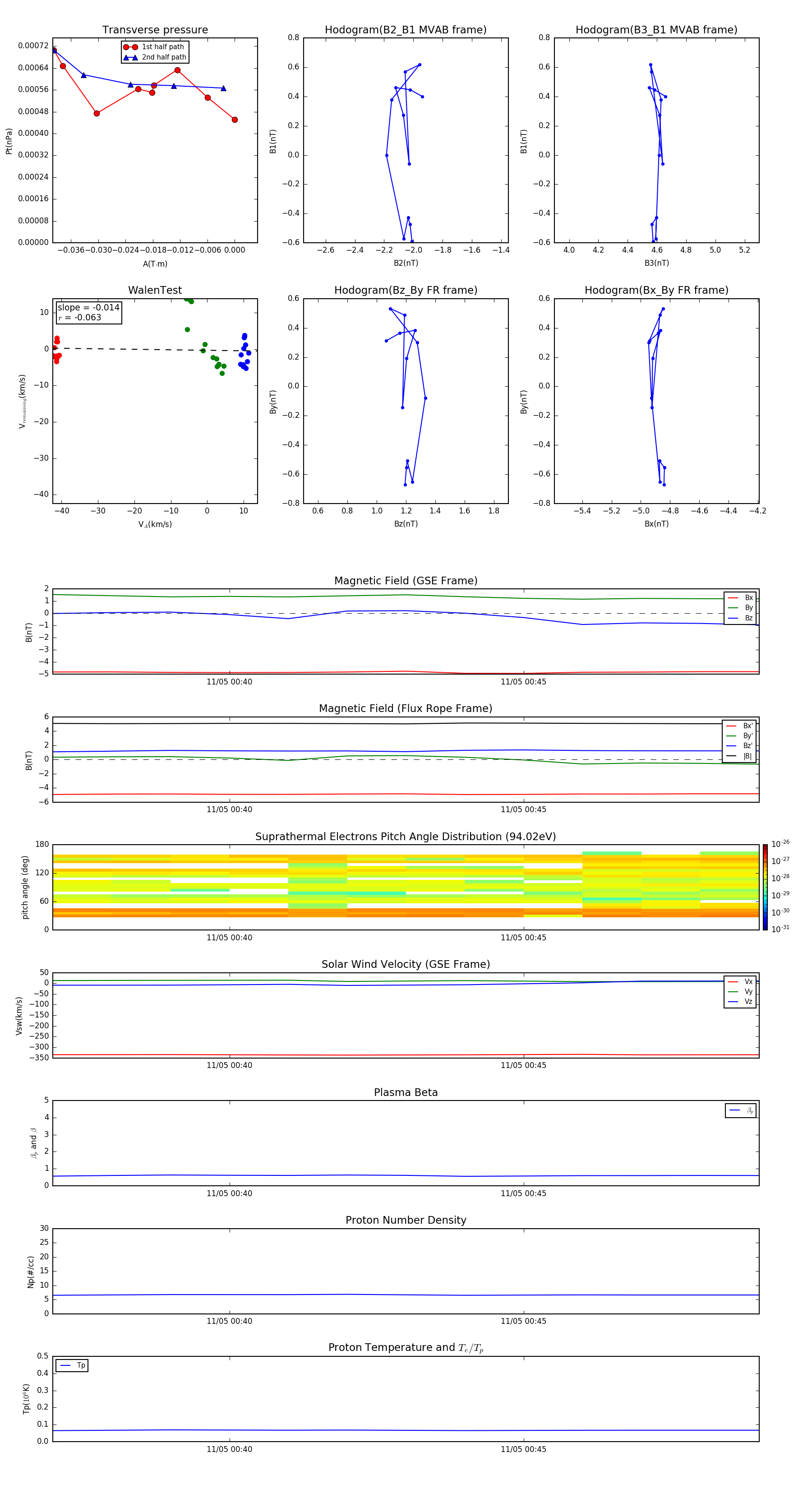
Task: Select the "Solar Wind Velocity (GSE Frame)" title
Action: coord(406,965)
